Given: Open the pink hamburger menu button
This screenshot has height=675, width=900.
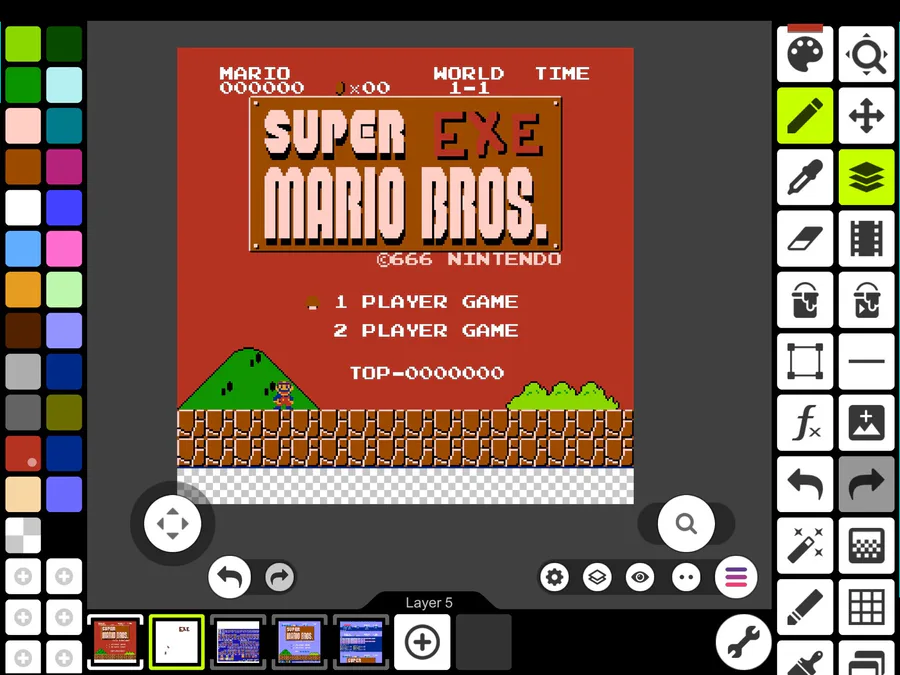Looking at the screenshot, I should pyautogui.click(x=736, y=577).
